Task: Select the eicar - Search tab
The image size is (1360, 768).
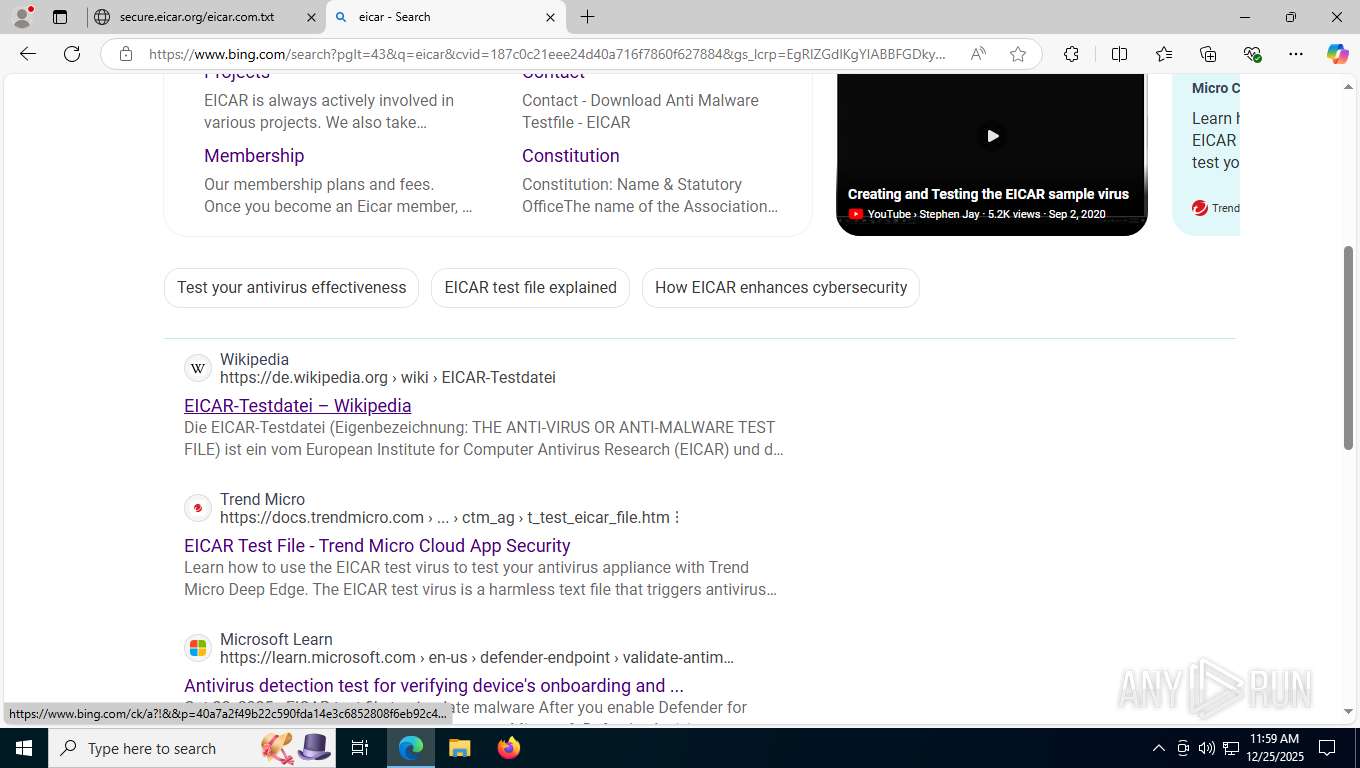Action: pos(444,17)
